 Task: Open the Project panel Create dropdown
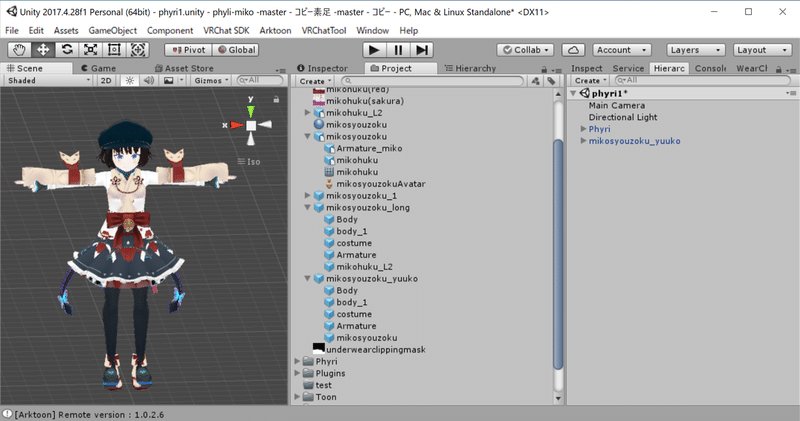coord(315,81)
